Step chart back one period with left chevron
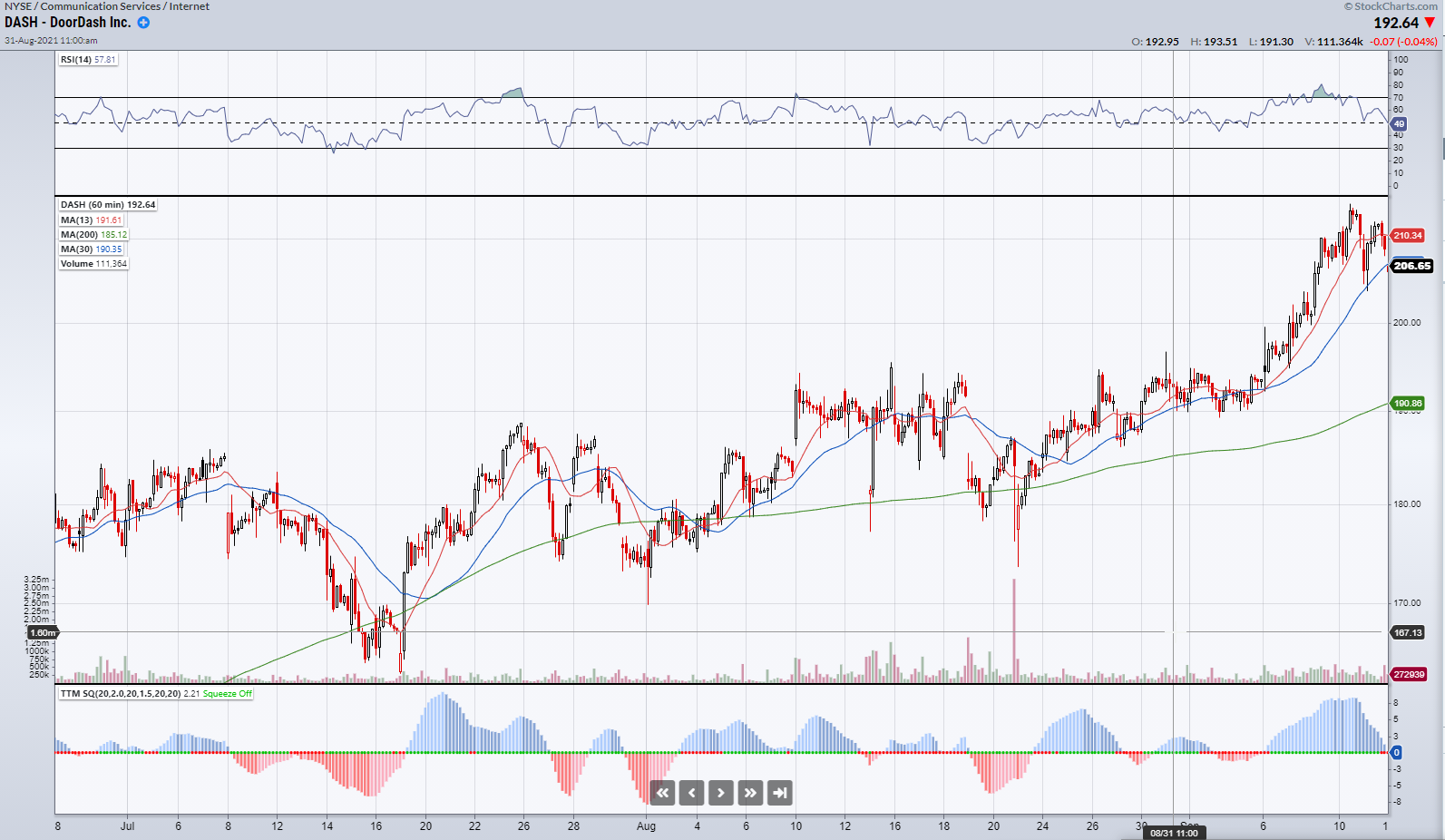The width and height of the screenshot is (1445, 840). pyautogui.click(x=692, y=793)
